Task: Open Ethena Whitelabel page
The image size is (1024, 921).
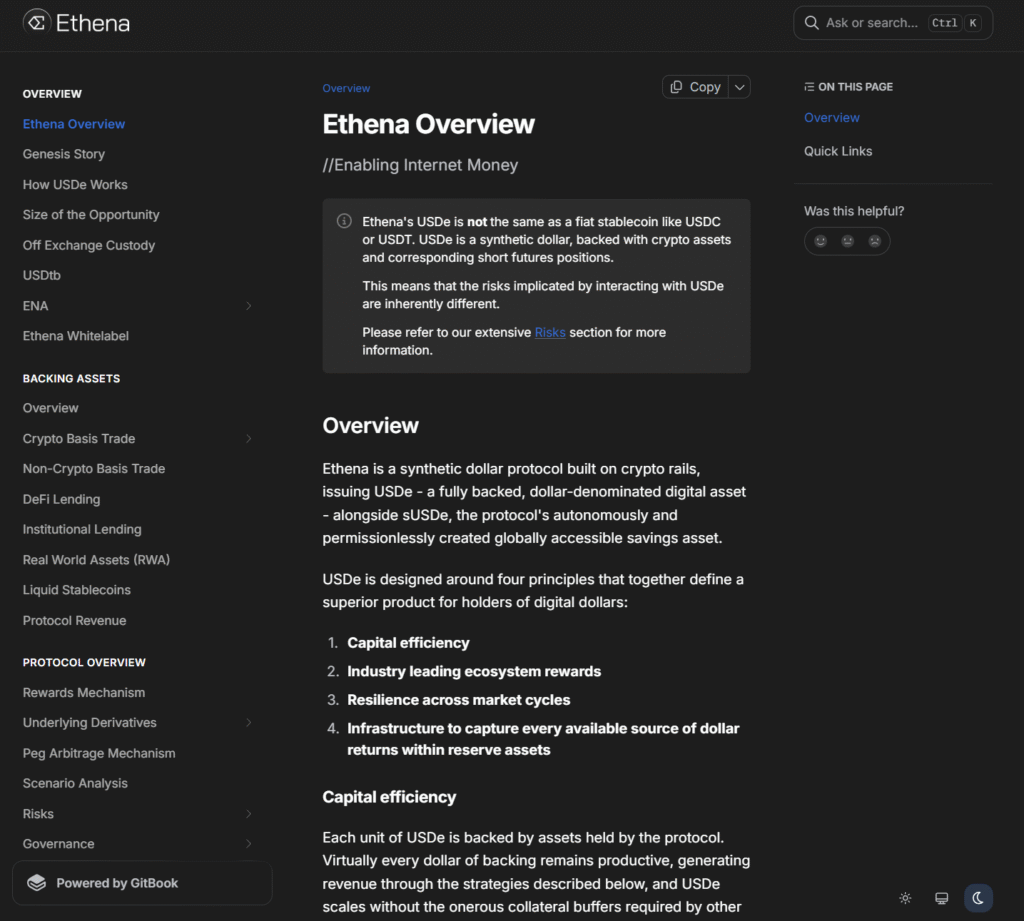Action: tap(76, 336)
